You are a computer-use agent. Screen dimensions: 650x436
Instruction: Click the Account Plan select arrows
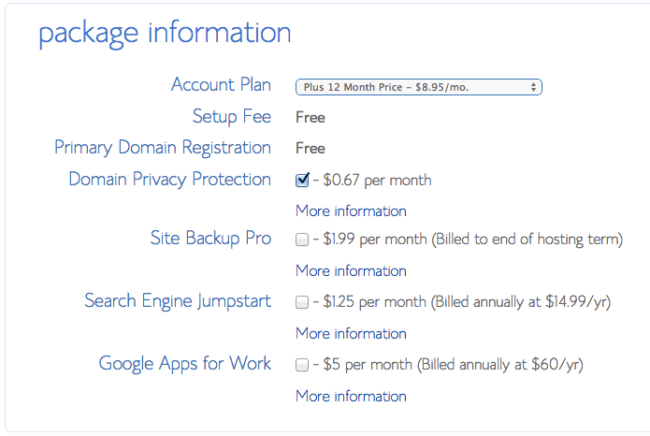tap(535, 87)
